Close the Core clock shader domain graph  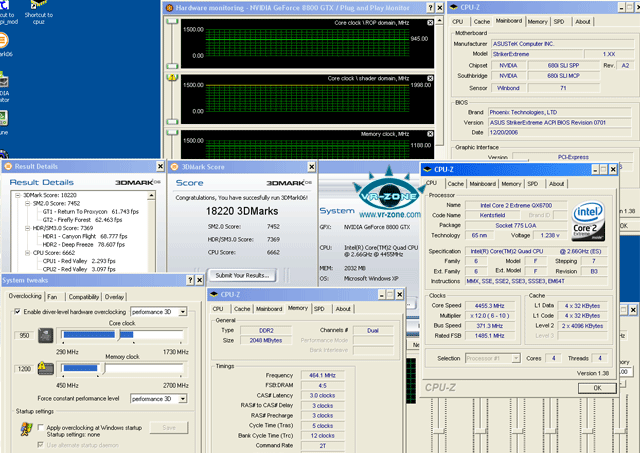pyautogui.click(x=430, y=78)
